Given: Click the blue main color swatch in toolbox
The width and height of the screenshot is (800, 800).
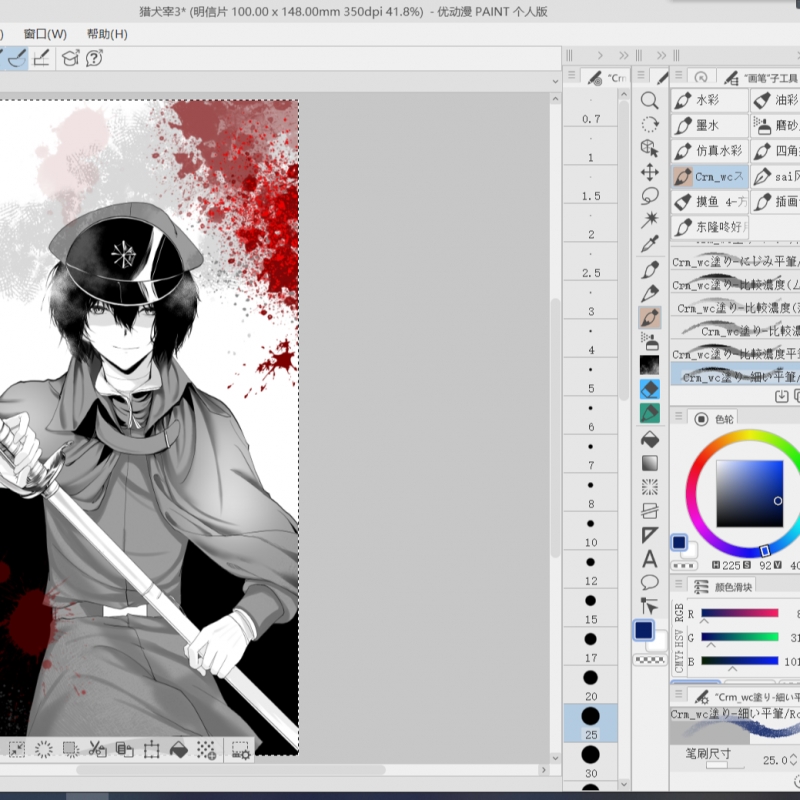Looking at the screenshot, I should pyautogui.click(x=644, y=630).
